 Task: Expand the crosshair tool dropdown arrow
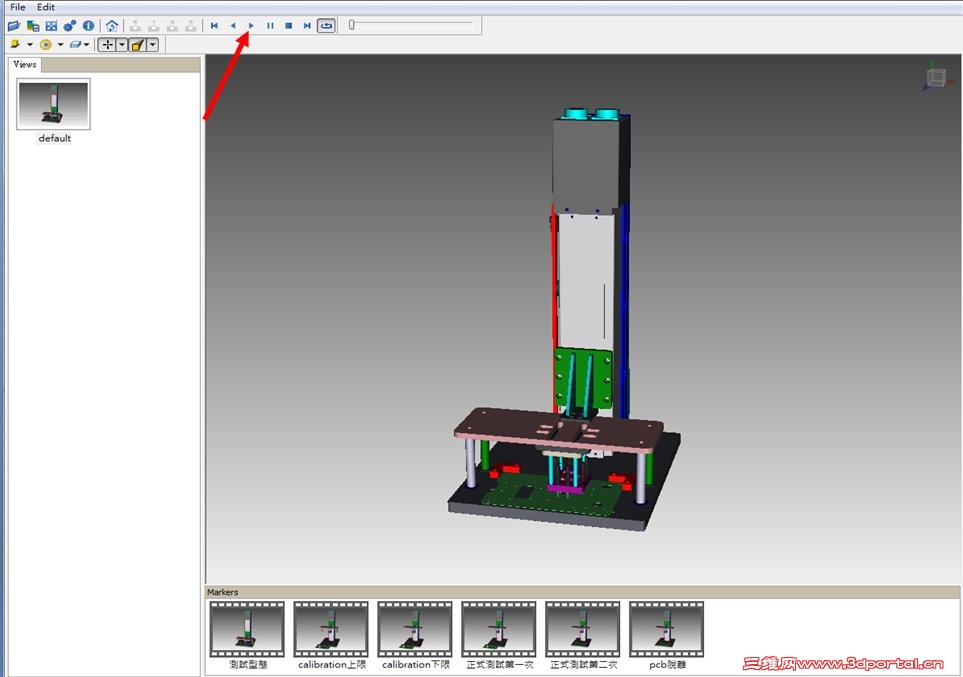pyautogui.click(x=122, y=45)
